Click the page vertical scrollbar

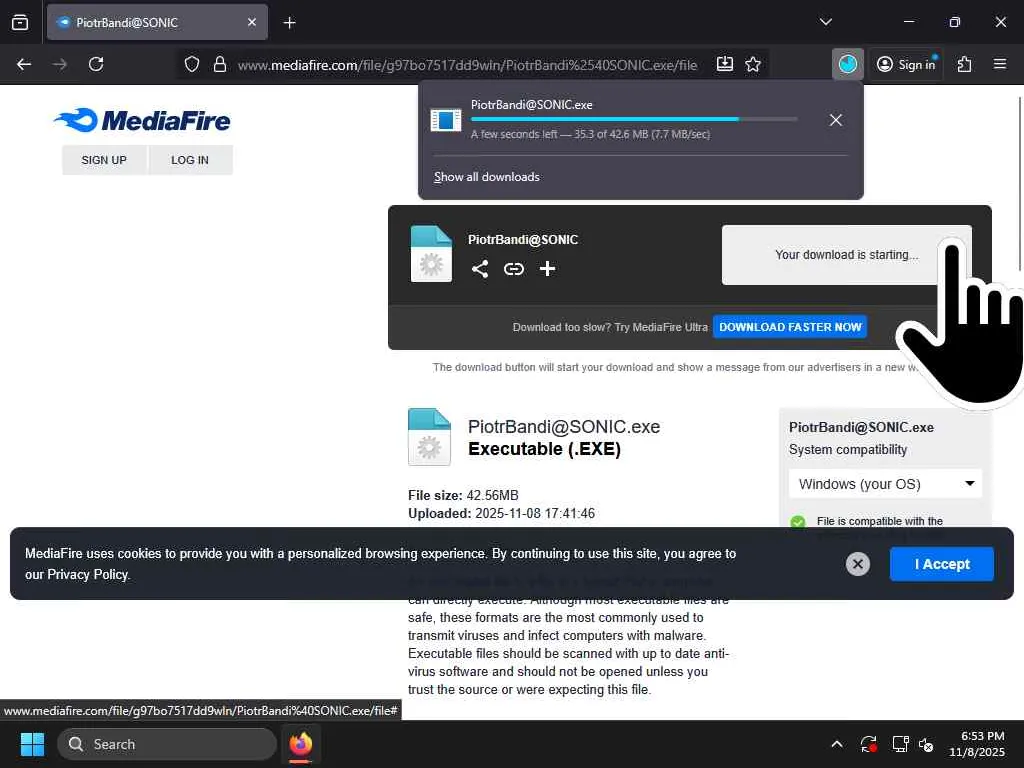coord(1019,183)
